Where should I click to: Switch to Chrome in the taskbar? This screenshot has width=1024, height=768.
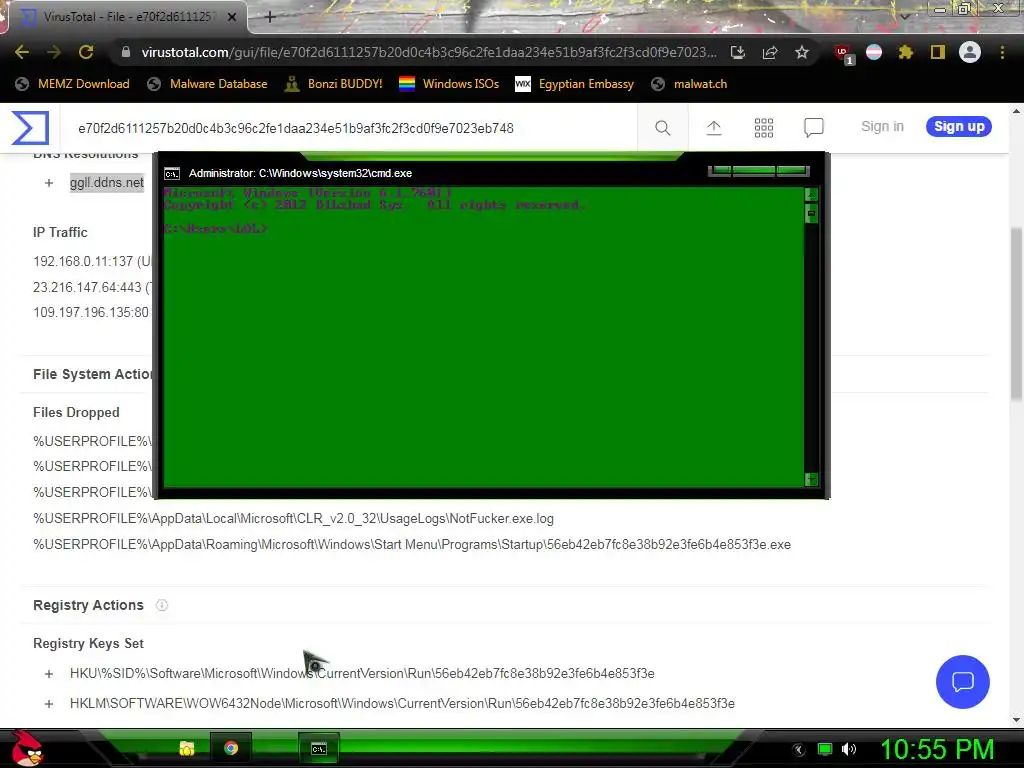[231, 748]
